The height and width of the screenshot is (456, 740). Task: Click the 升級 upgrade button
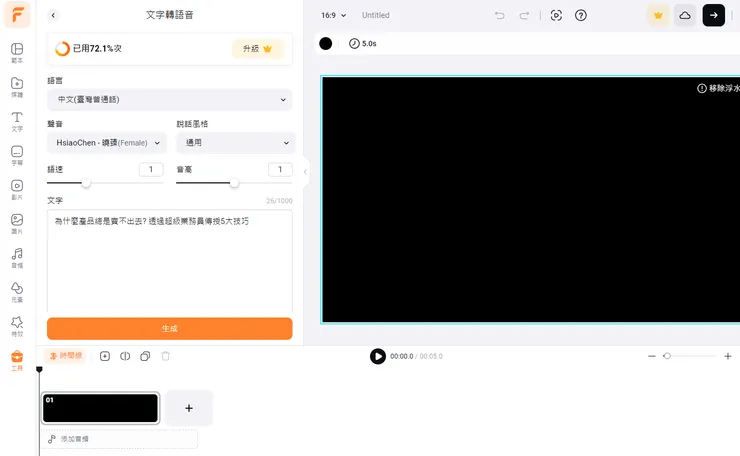[x=257, y=49]
